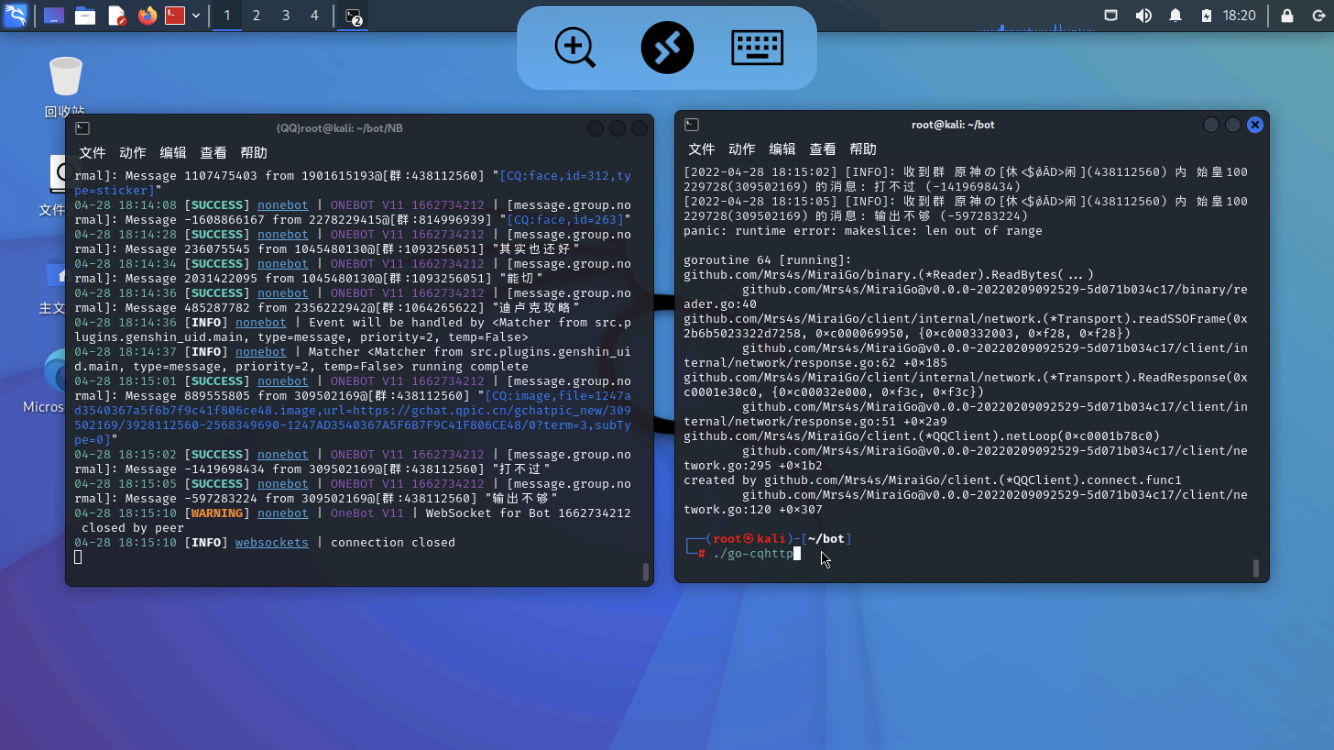The height and width of the screenshot is (750, 1334).
Task: Open 帮助 menu in NB terminal
Action: click(x=254, y=153)
